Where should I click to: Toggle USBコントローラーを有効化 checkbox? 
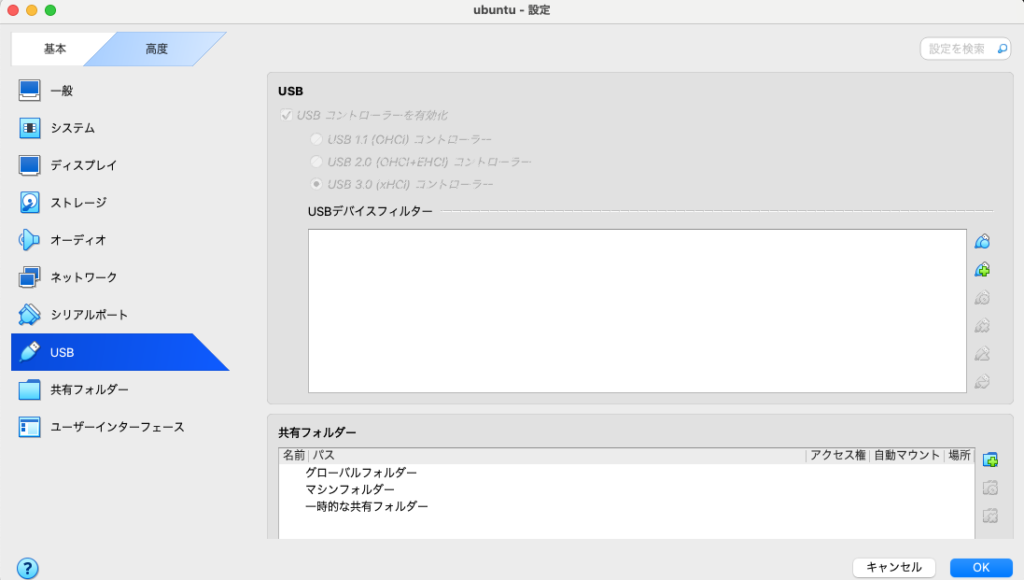288,115
